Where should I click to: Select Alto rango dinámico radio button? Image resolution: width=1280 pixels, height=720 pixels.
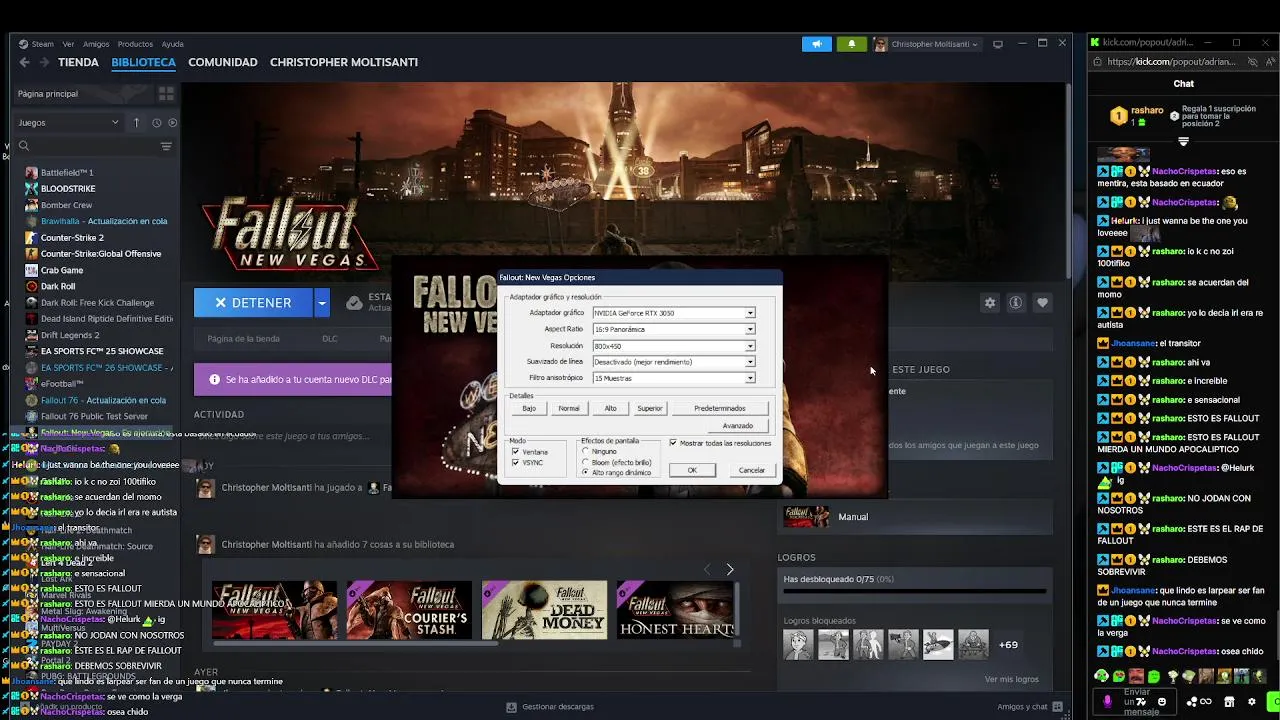[x=586, y=472]
